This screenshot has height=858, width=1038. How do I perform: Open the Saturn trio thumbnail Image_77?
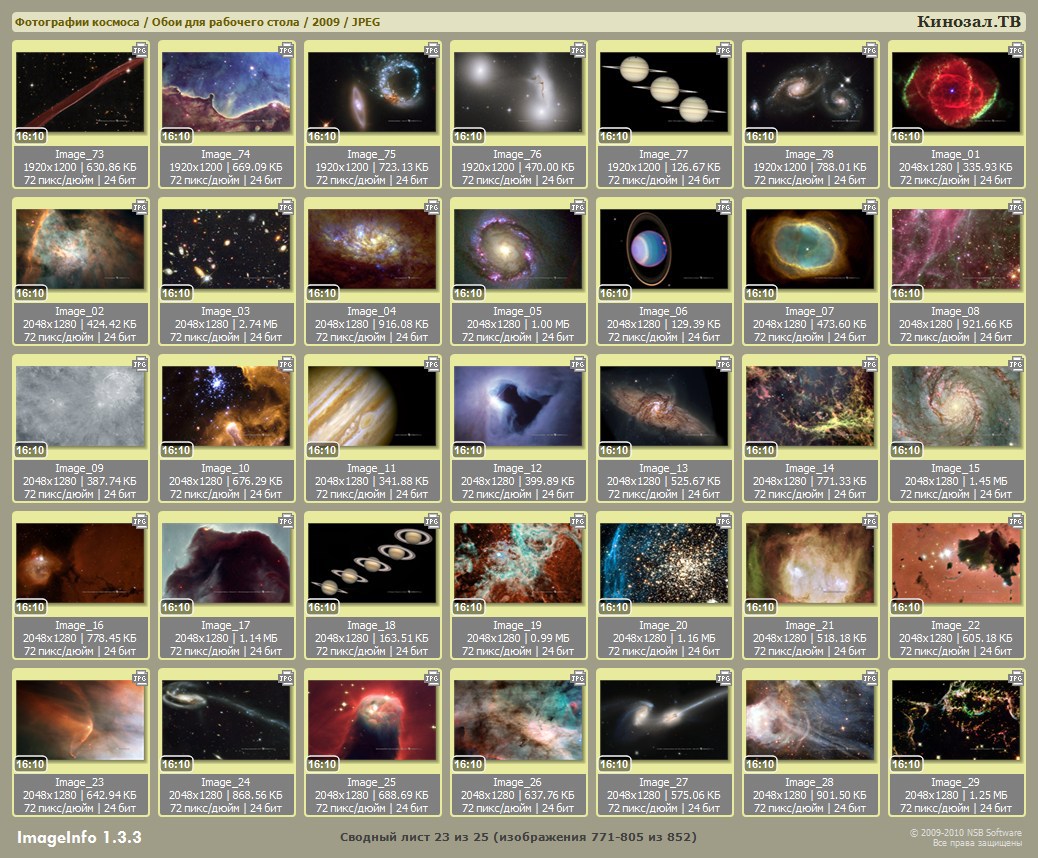(664, 92)
